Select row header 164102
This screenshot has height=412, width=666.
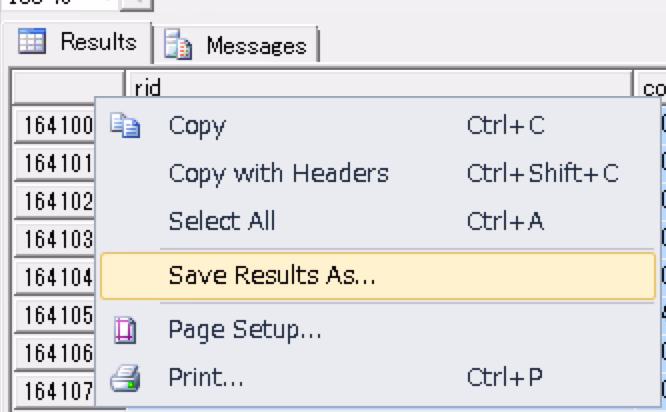[55, 200]
